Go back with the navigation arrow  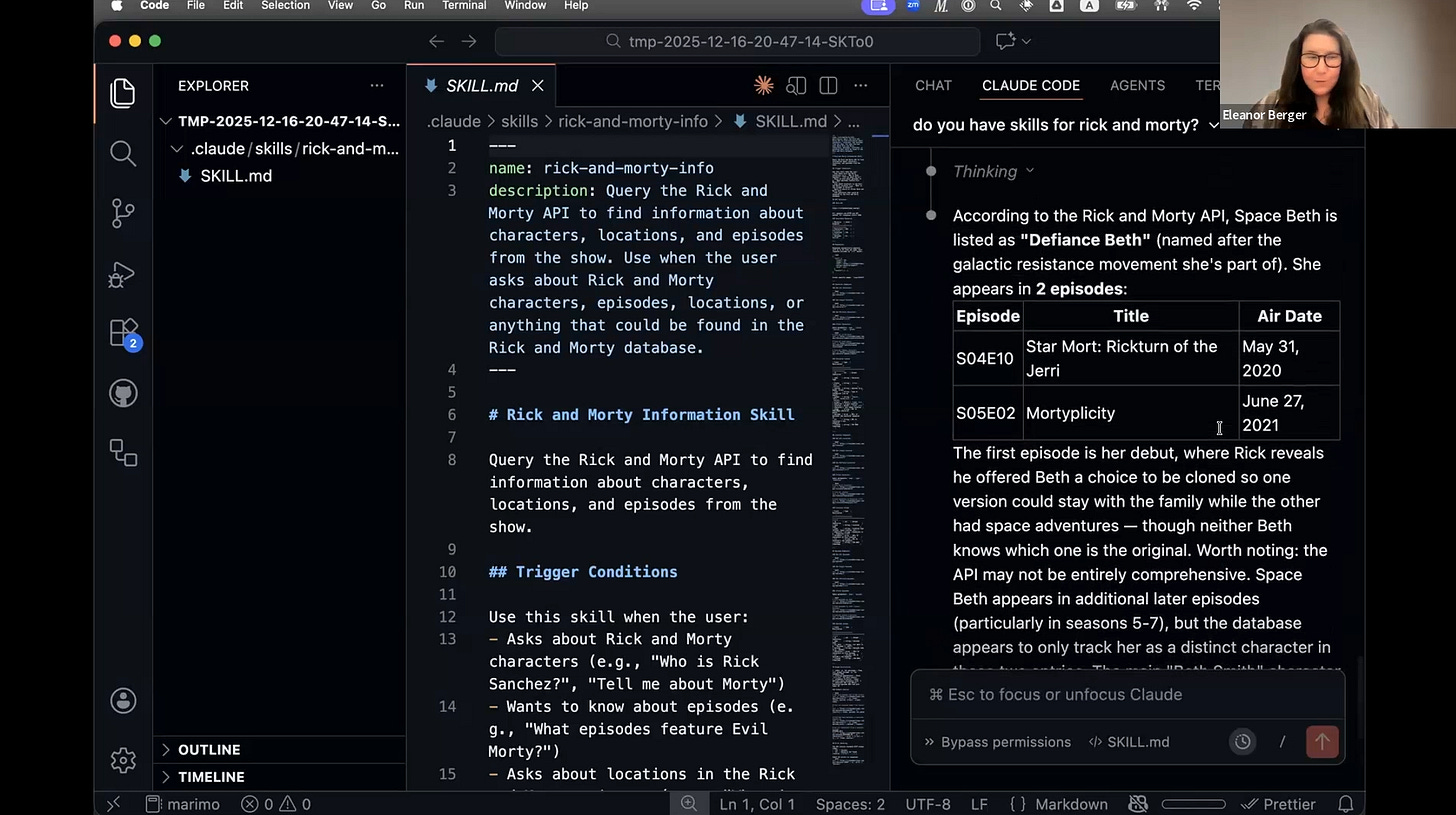tap(436, 41)
